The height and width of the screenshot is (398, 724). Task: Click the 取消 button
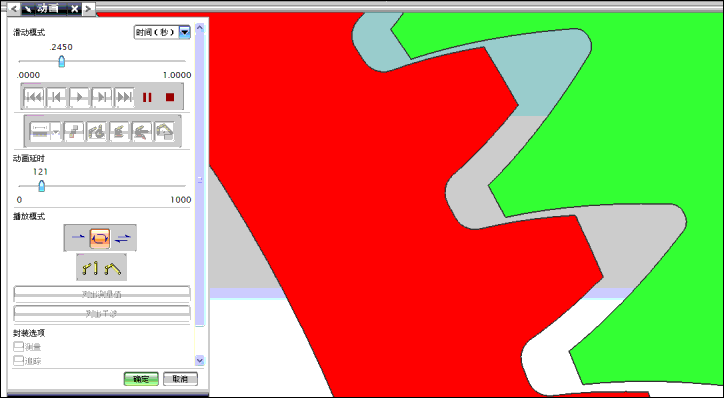[x=181, y=379]
